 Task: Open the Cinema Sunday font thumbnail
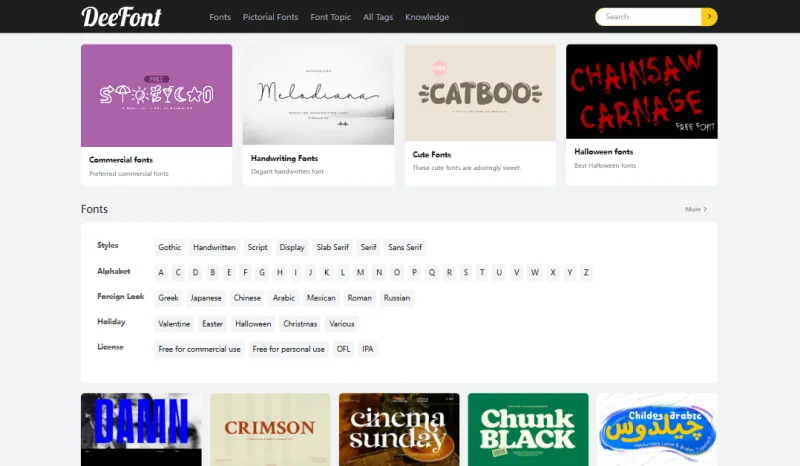pos(399,429)
